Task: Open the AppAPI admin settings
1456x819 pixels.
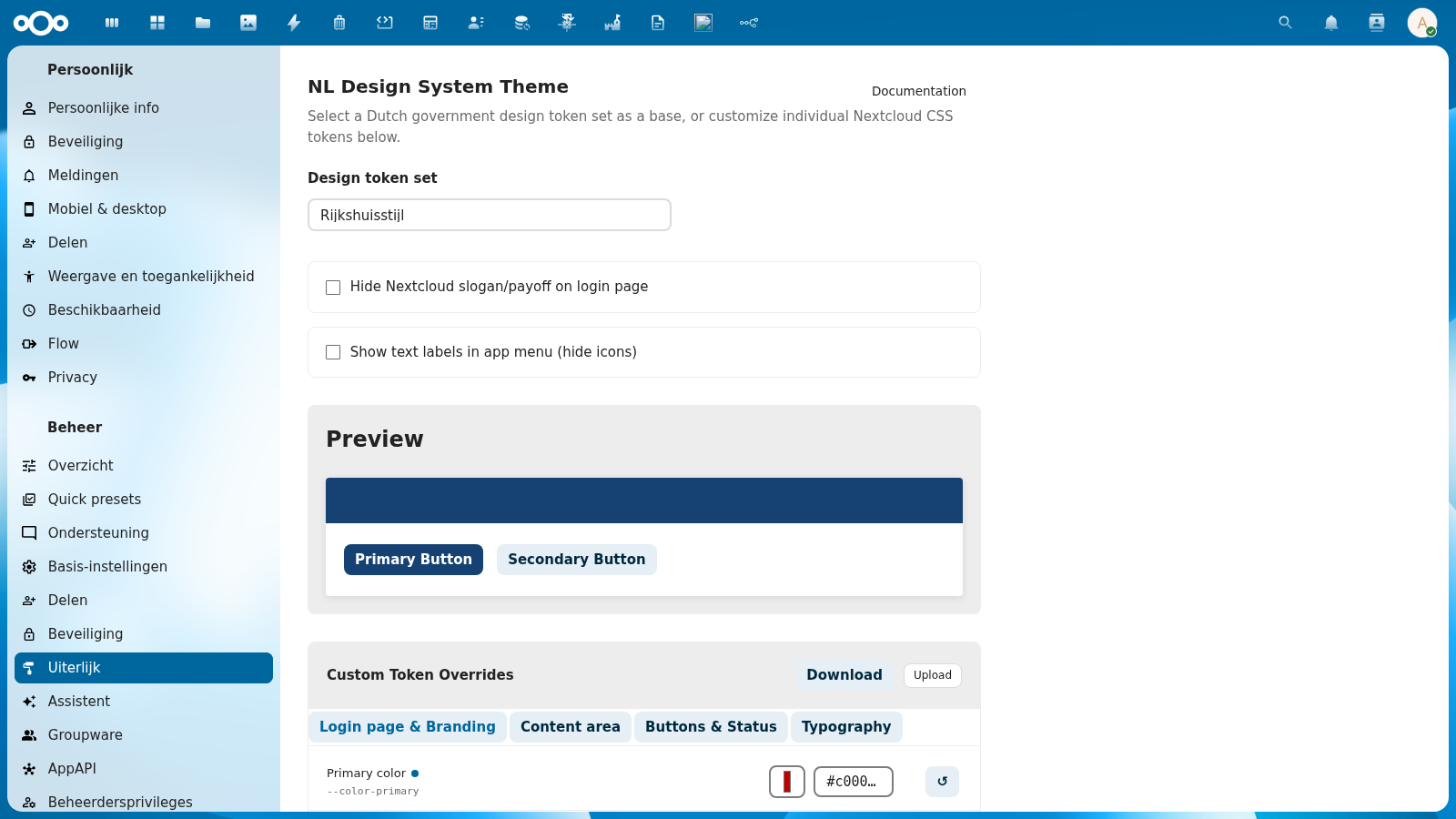Action: click(x=144, y=769)
